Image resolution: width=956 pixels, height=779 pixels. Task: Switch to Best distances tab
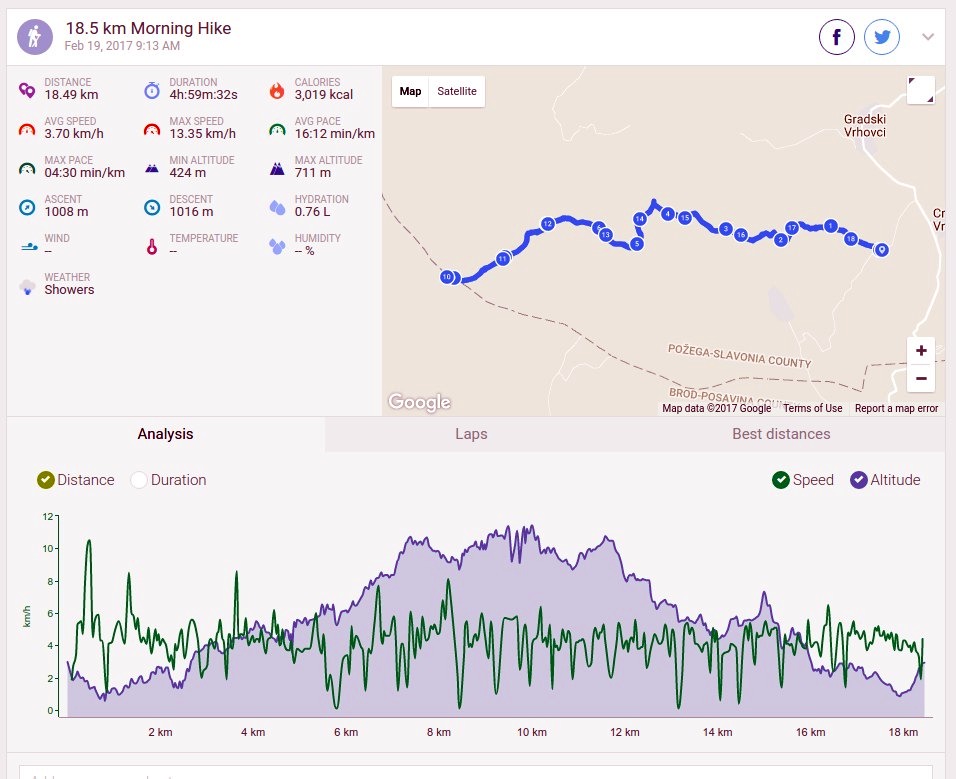(781, 434)
